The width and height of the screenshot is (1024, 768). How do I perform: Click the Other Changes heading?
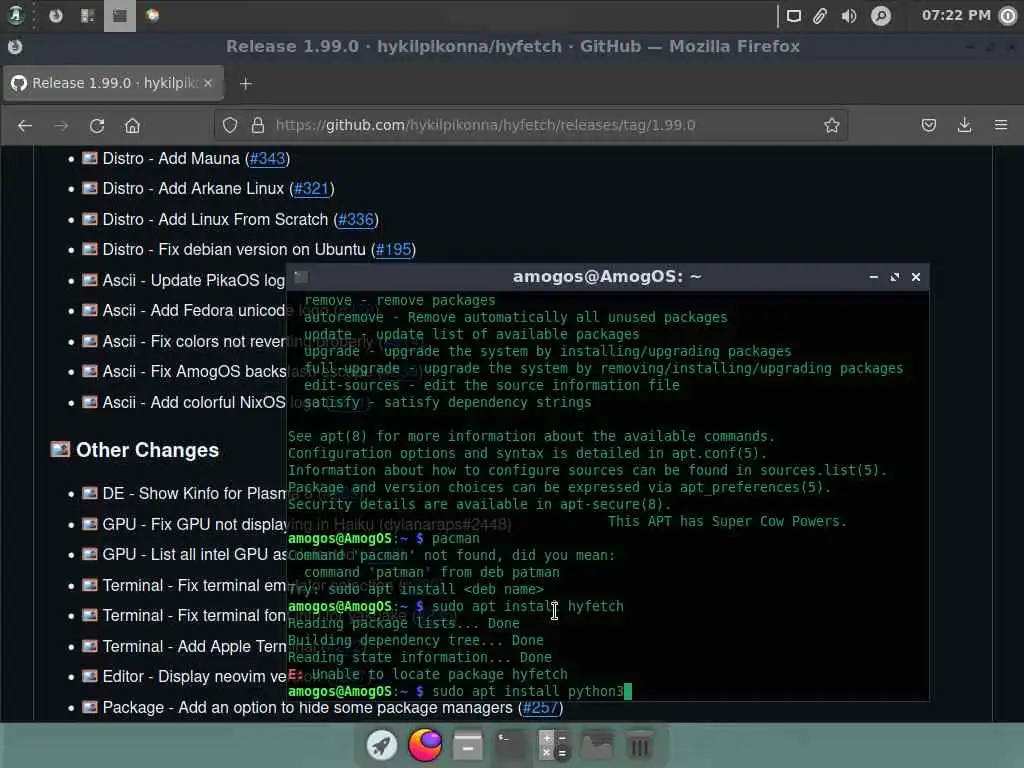(x=147, y=451)
